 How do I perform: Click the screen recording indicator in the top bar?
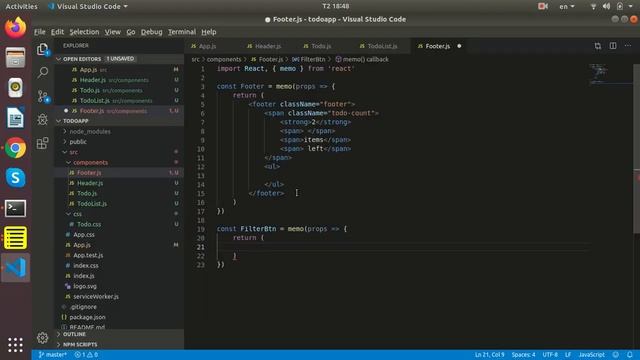click(543, 6)
